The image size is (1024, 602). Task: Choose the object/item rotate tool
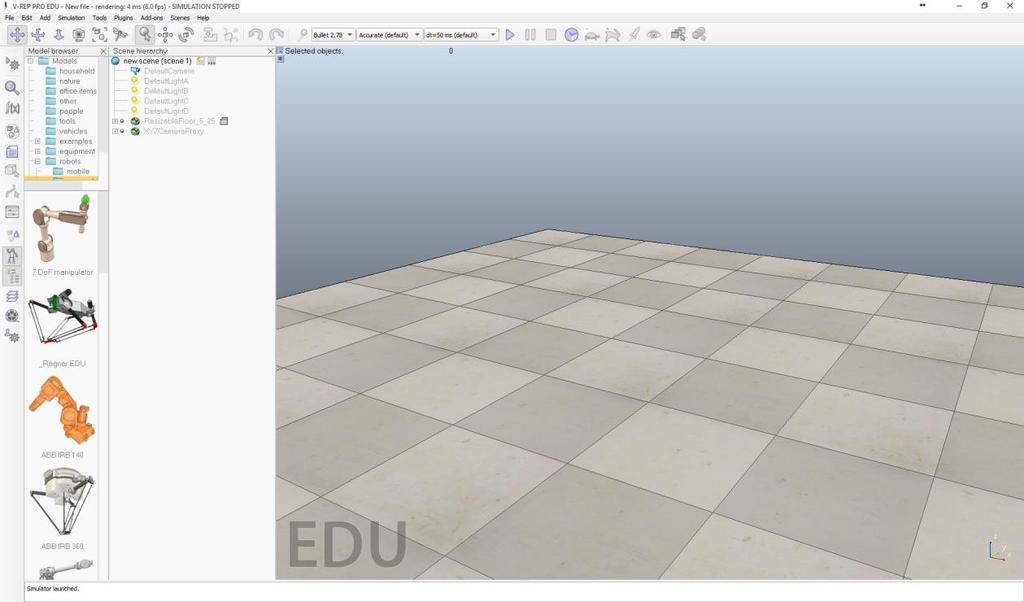pyautogui.click(x=186, y=35)
